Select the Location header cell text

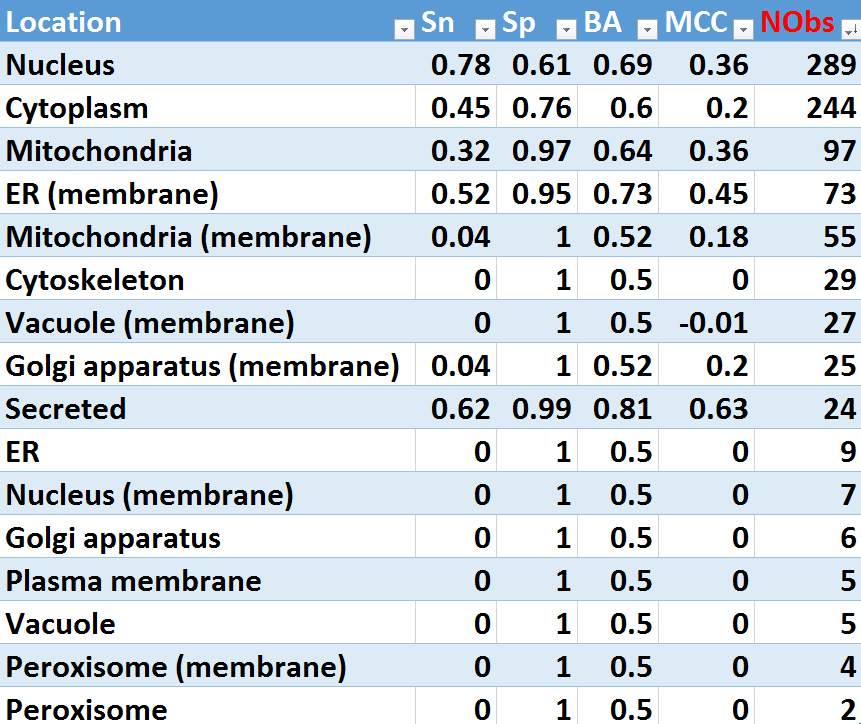[64, 23]
